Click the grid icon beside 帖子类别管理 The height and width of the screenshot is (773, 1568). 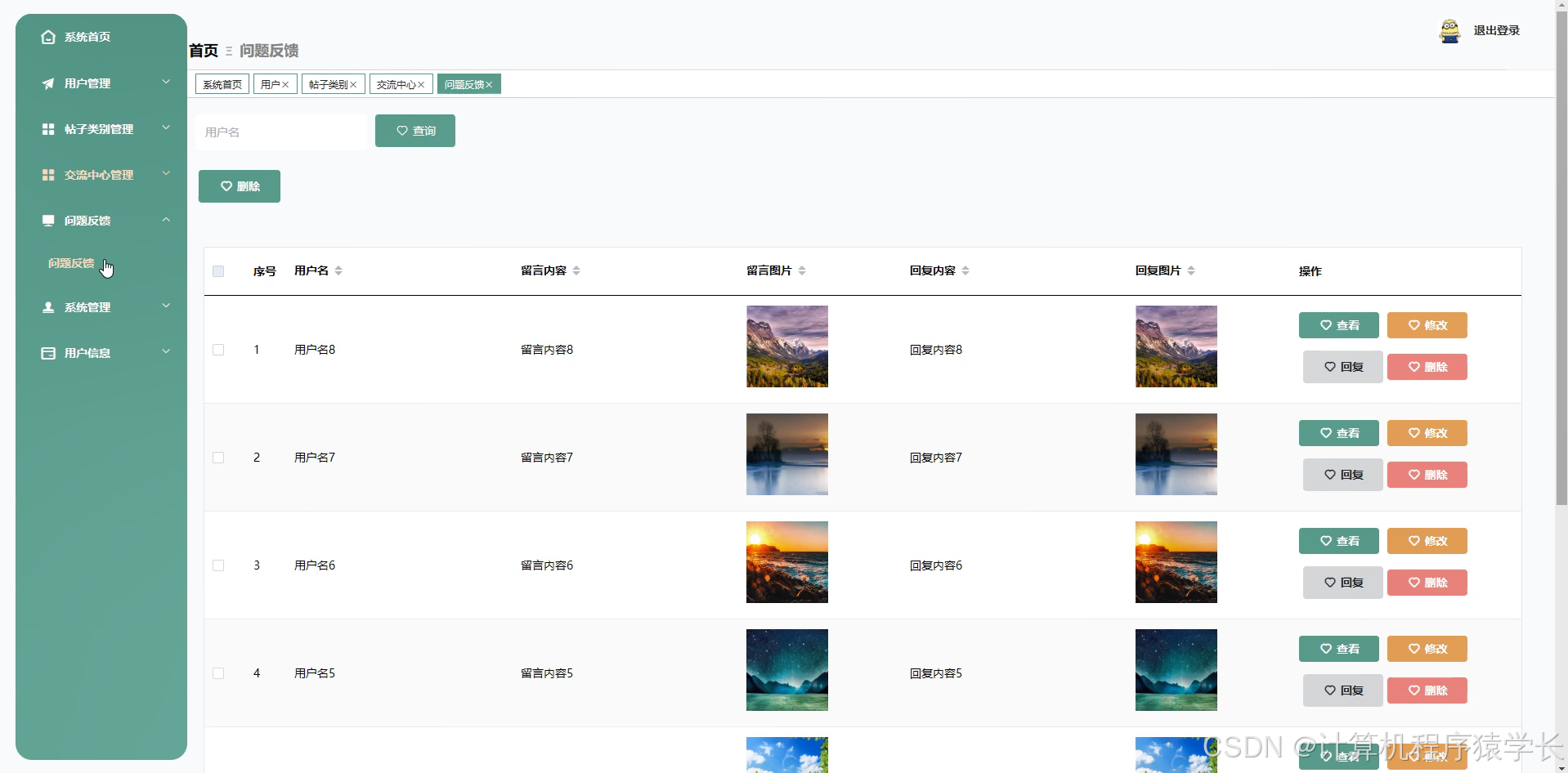pos(48,129)
